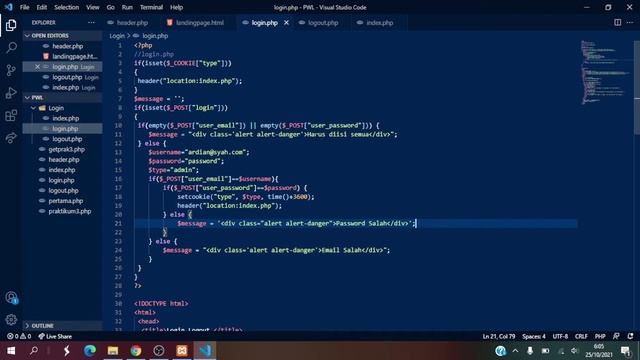
Task: Expand the Outline section
Action: point(62,325)
